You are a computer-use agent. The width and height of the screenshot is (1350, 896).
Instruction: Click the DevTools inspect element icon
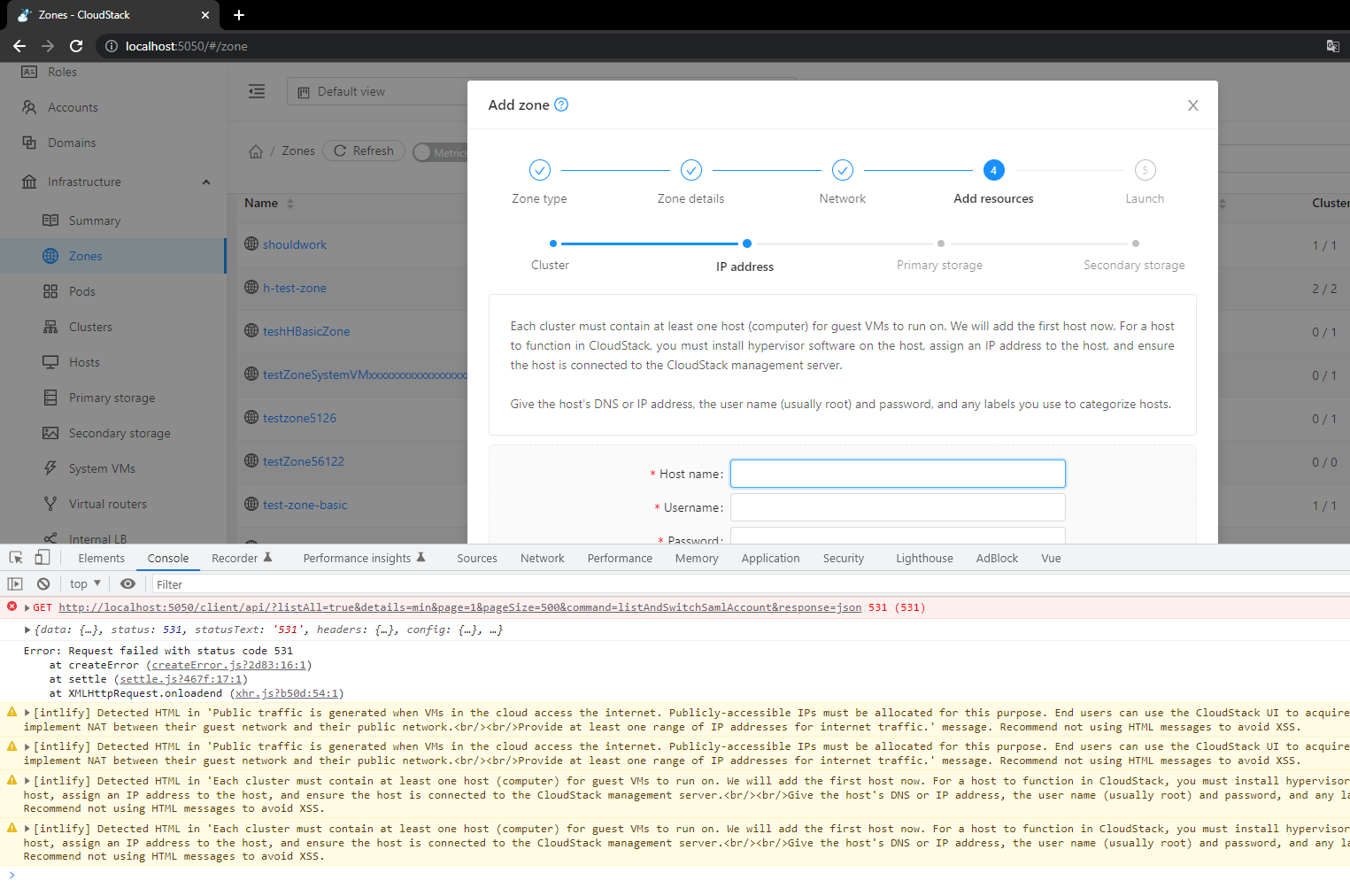tap(16, 558)
